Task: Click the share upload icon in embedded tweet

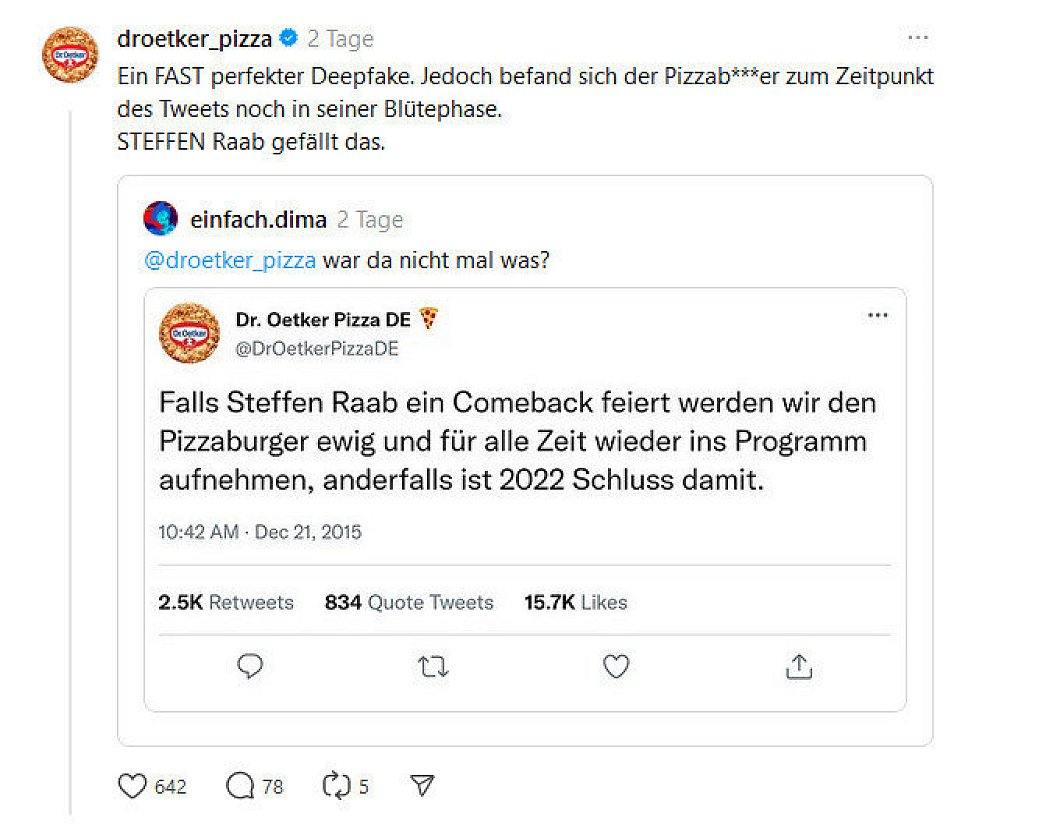Action: tap(799, 666)
